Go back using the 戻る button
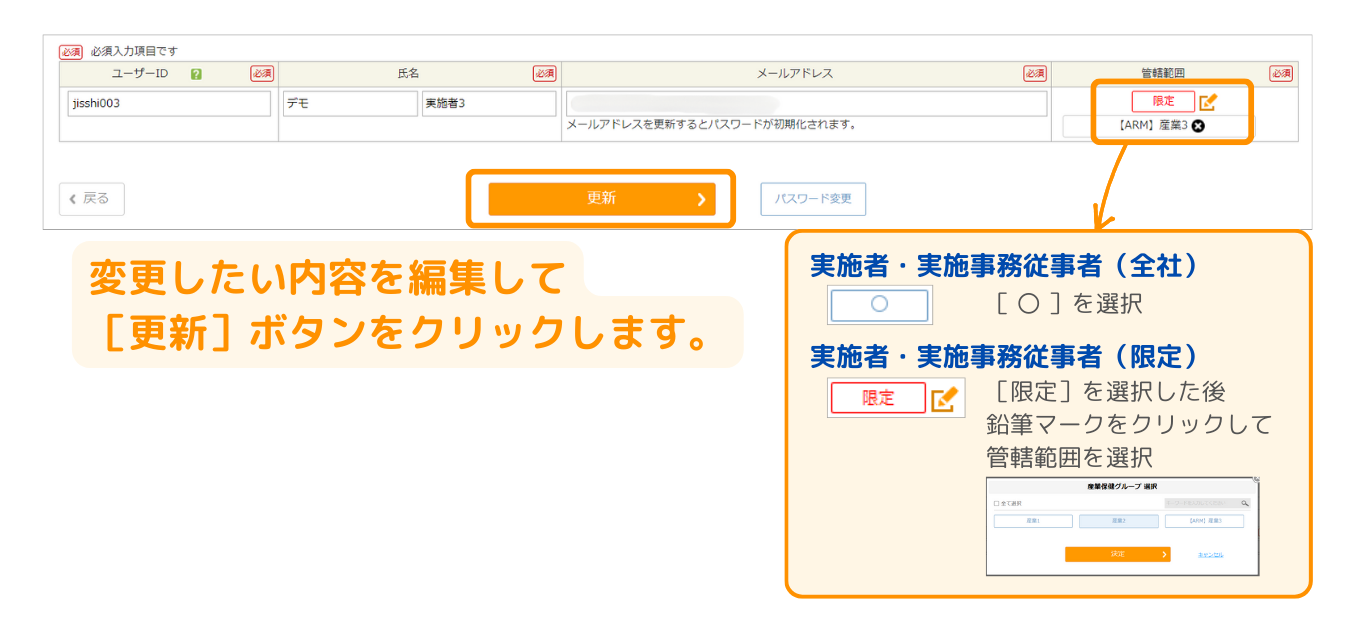The image size is (1366, 626). 91,199
